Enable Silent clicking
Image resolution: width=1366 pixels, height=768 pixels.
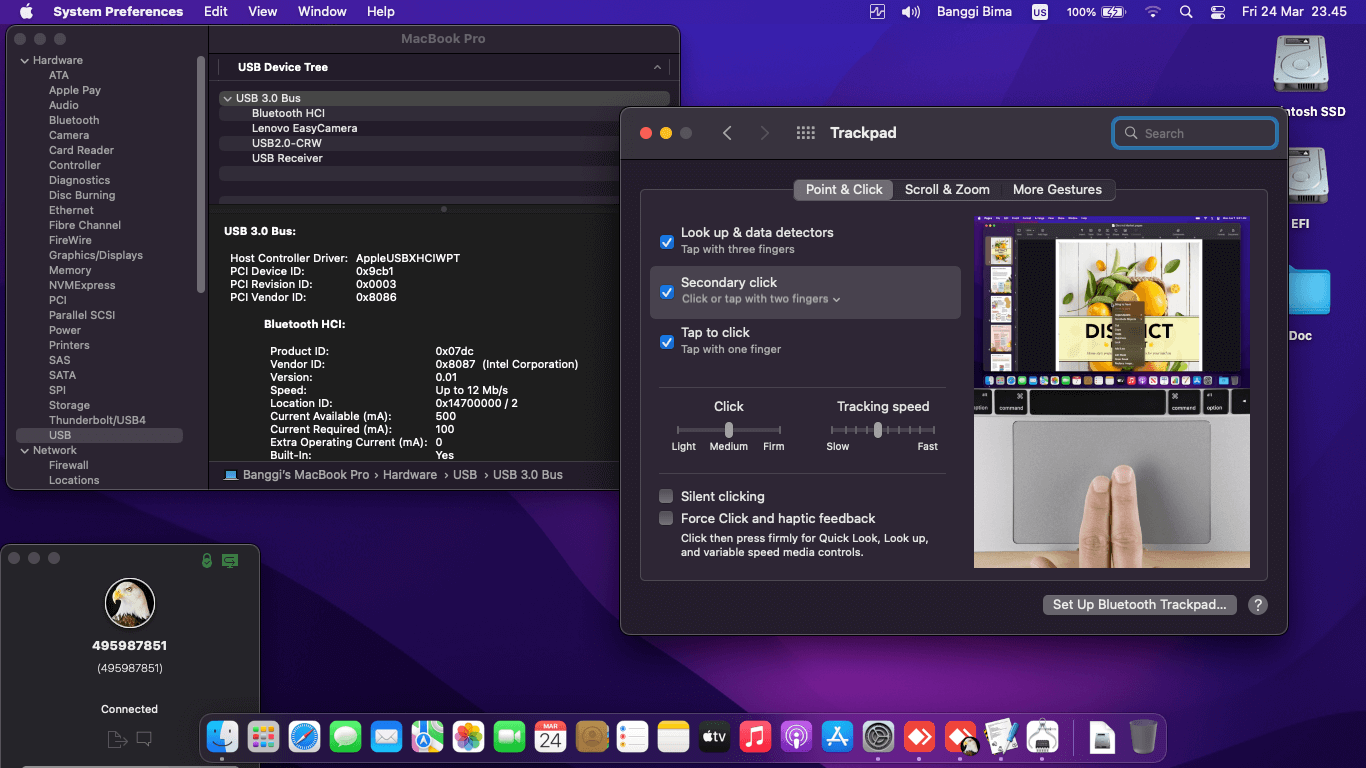(x=666, y=496)
